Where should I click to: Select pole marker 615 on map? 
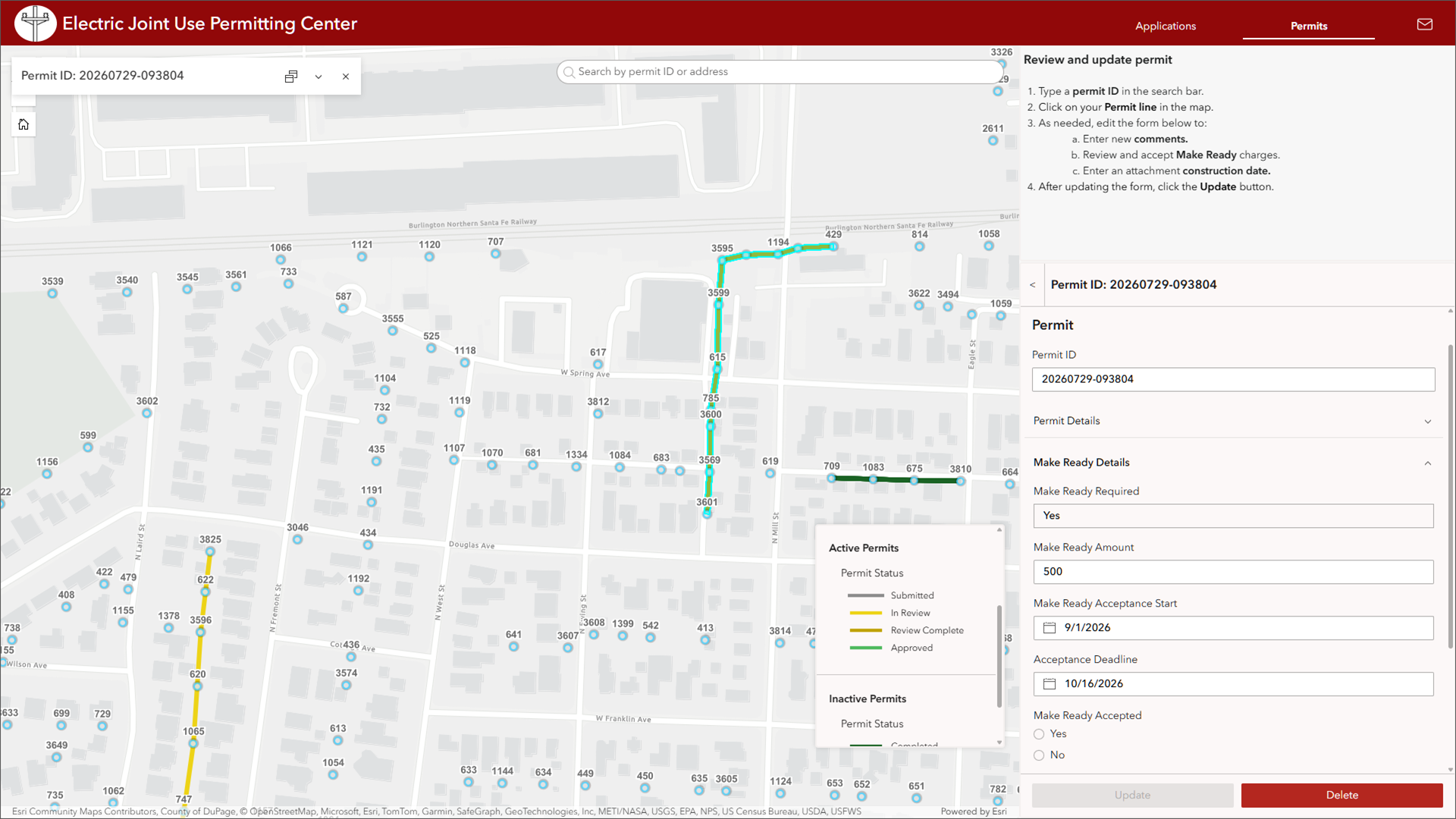pos(717,369)
